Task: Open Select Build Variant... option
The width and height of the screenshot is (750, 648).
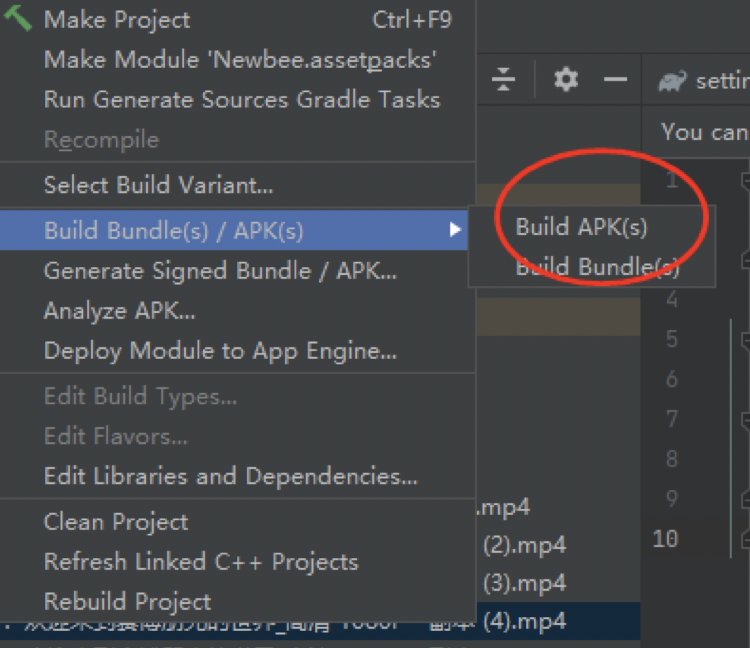Action: (158, 185)
